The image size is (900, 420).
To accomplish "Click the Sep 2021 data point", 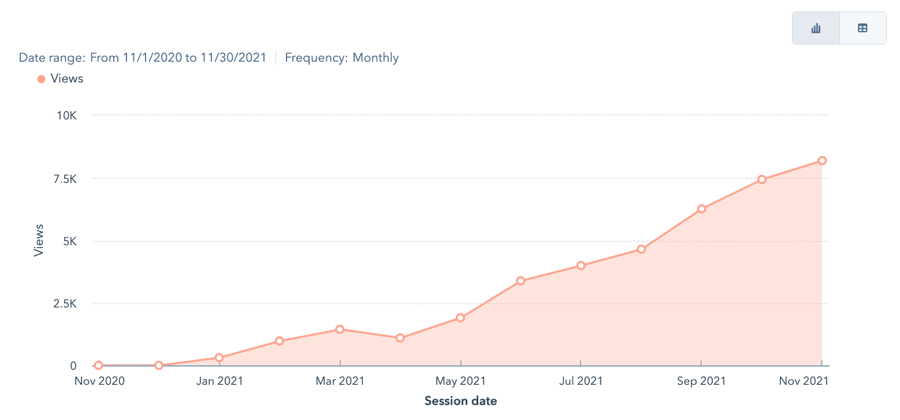I will coord(701,209).
